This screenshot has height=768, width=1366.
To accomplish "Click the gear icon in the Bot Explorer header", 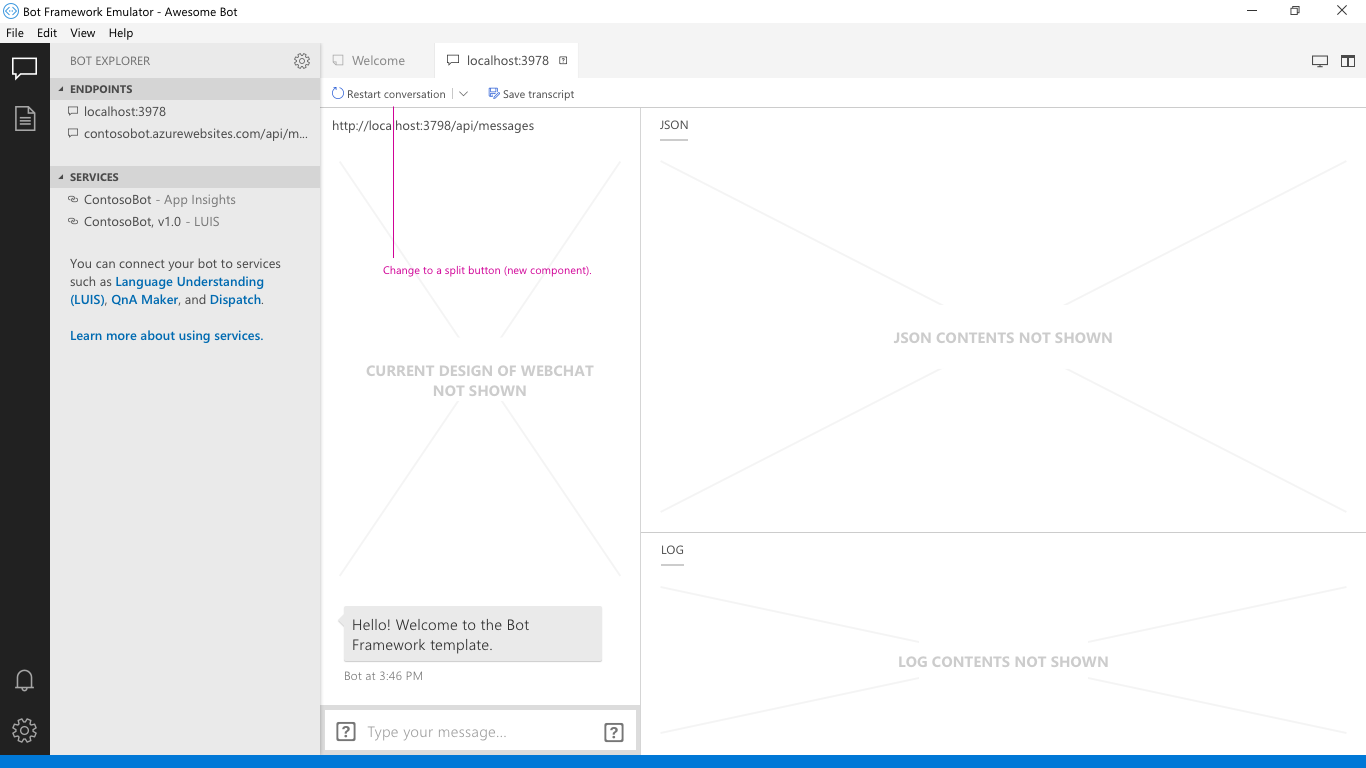I will [x=302, y=61].
